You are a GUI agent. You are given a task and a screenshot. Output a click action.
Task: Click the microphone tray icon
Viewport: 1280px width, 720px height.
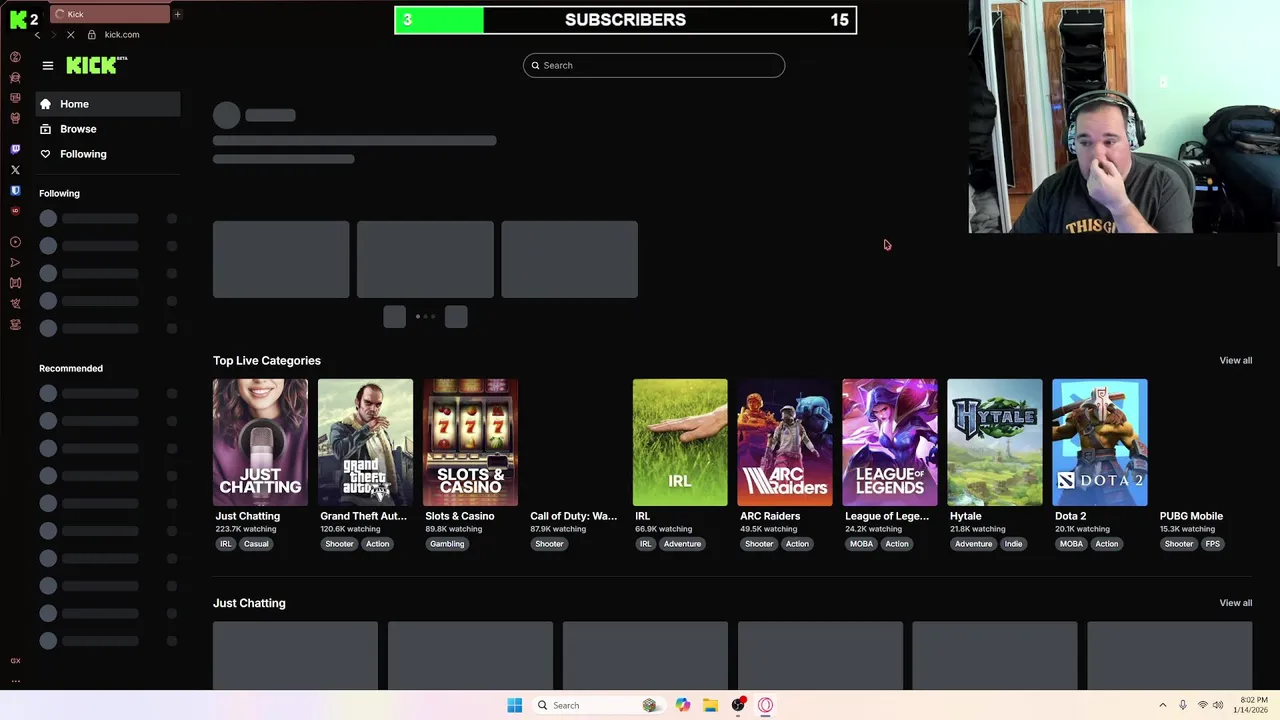[1183, 705]
